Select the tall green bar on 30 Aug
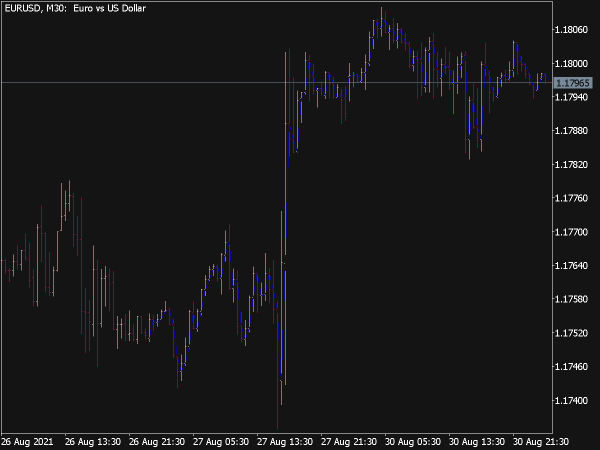The image size is (600, 450). [453, 92]
